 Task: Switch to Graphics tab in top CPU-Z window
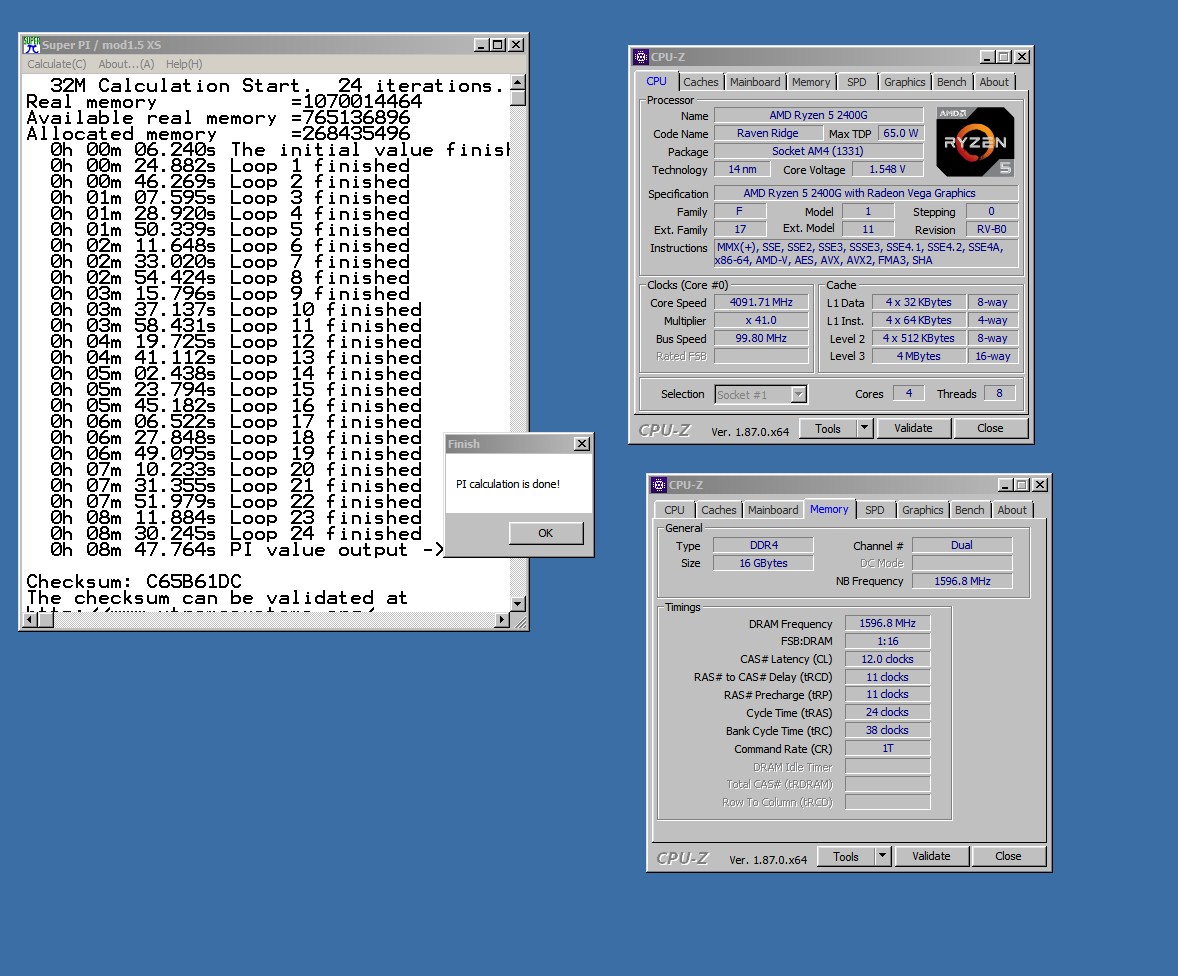(905, 83)
